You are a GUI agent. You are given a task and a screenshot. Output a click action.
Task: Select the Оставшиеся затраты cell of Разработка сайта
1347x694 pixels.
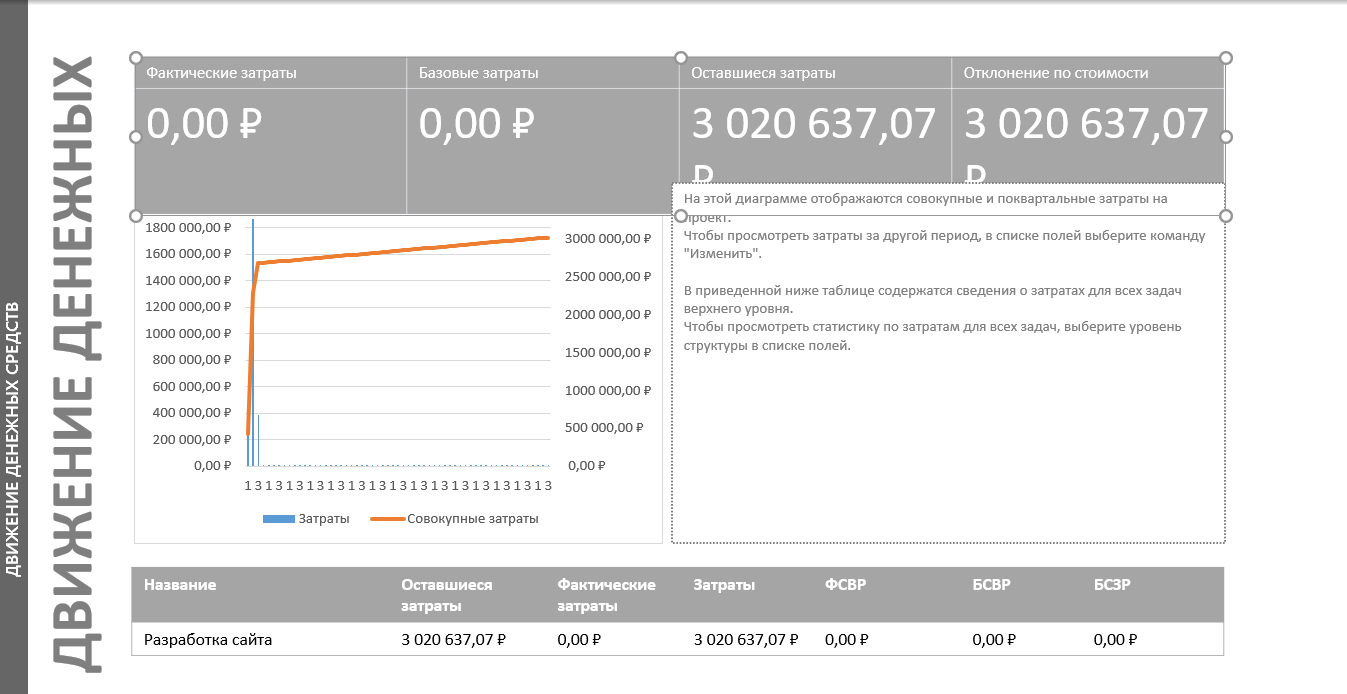point(453,640)
